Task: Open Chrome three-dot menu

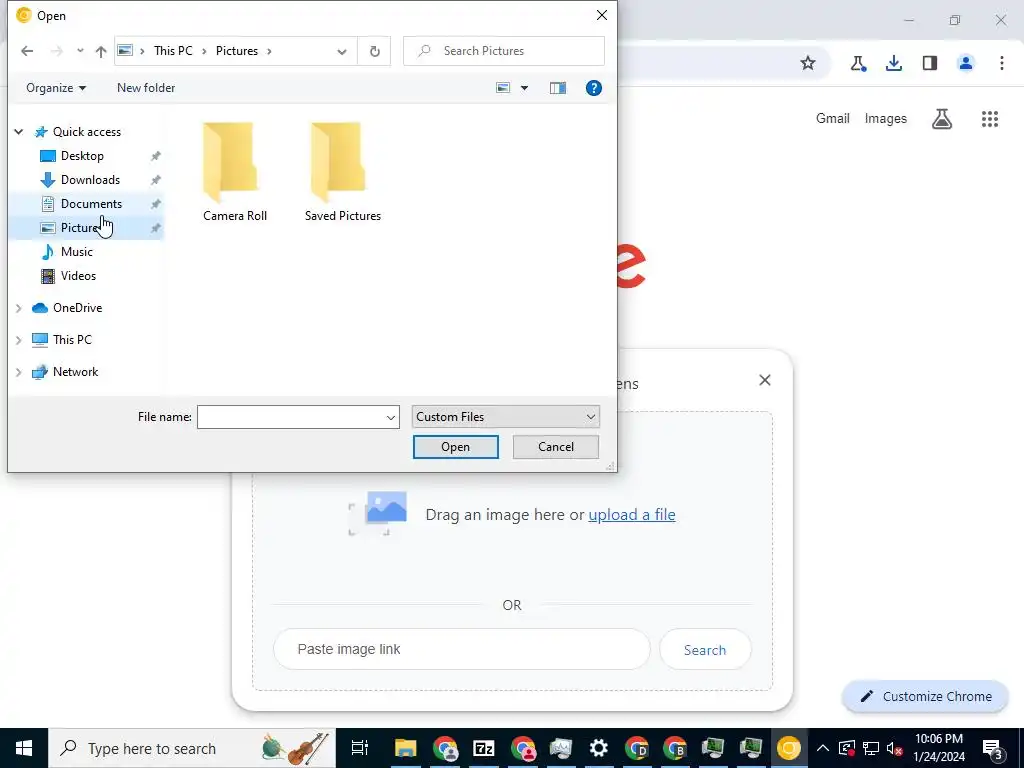Action: point(1002,63)
